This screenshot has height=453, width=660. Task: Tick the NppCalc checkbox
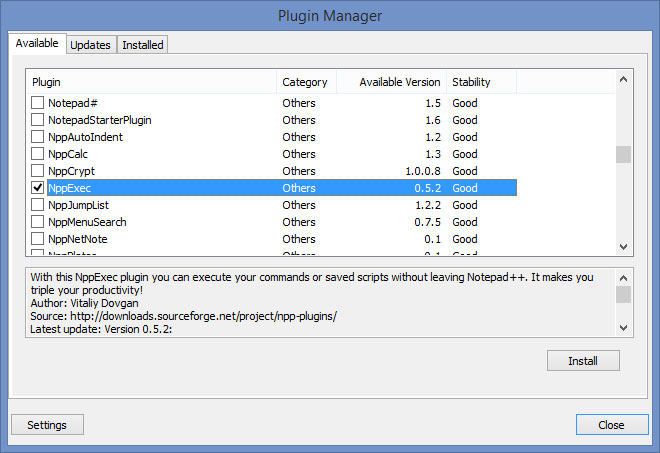37,154
